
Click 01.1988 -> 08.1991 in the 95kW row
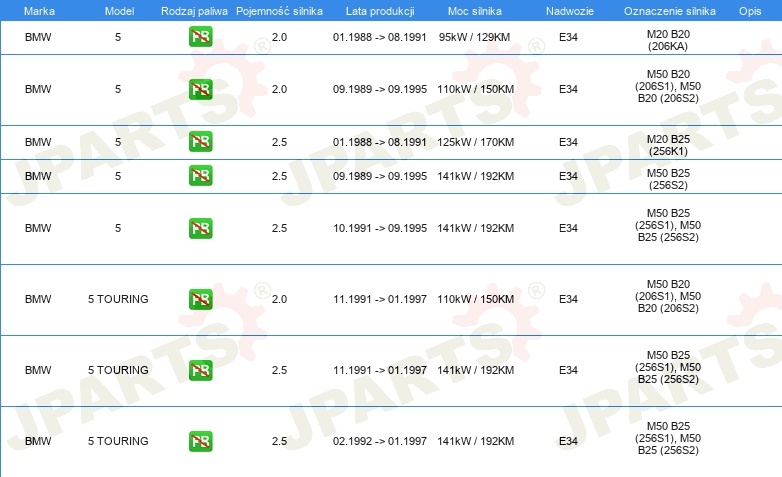(x=380, y=37)
